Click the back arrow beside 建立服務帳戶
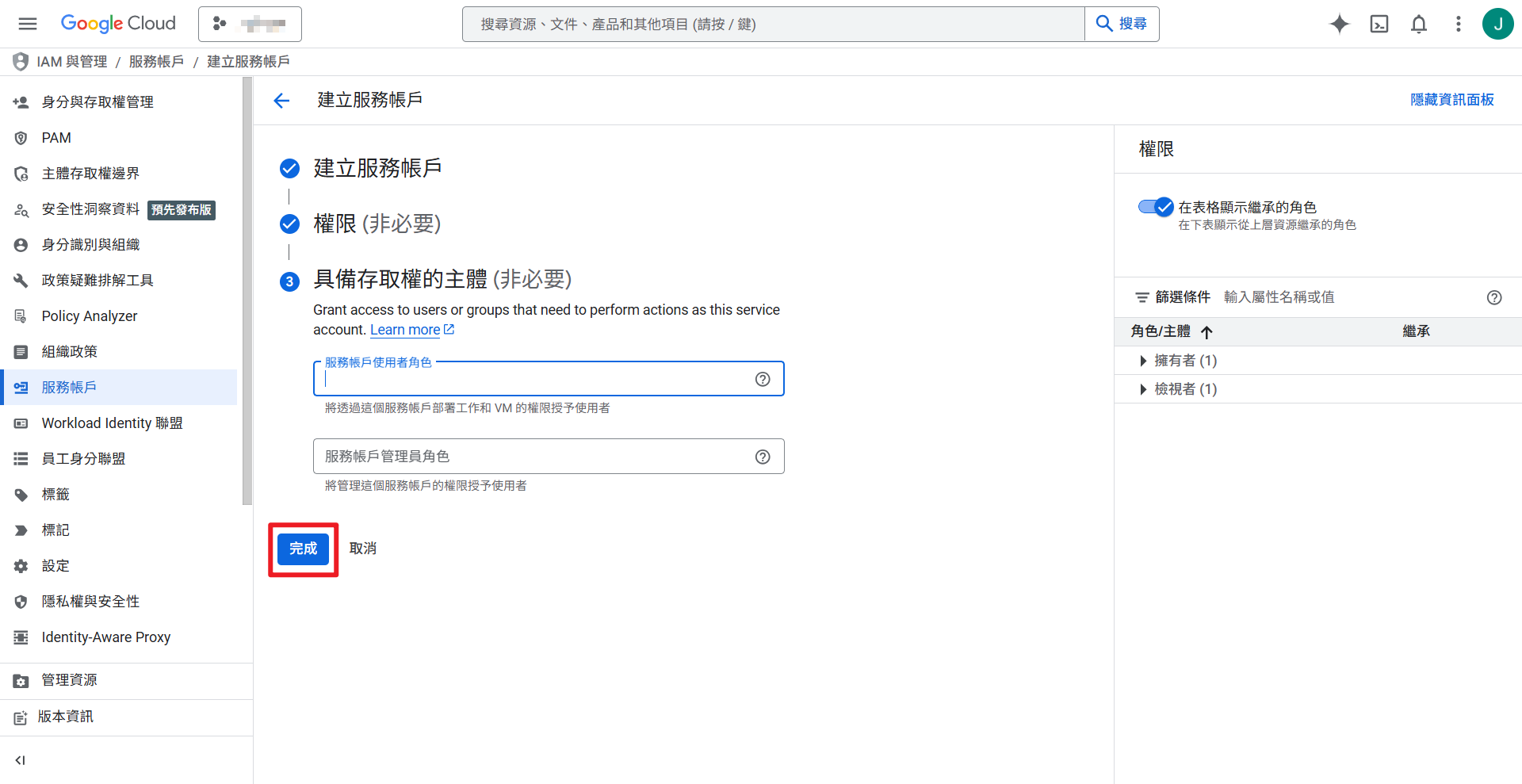1522x784 pixels. pyautogui.click(x=281, y=101)
